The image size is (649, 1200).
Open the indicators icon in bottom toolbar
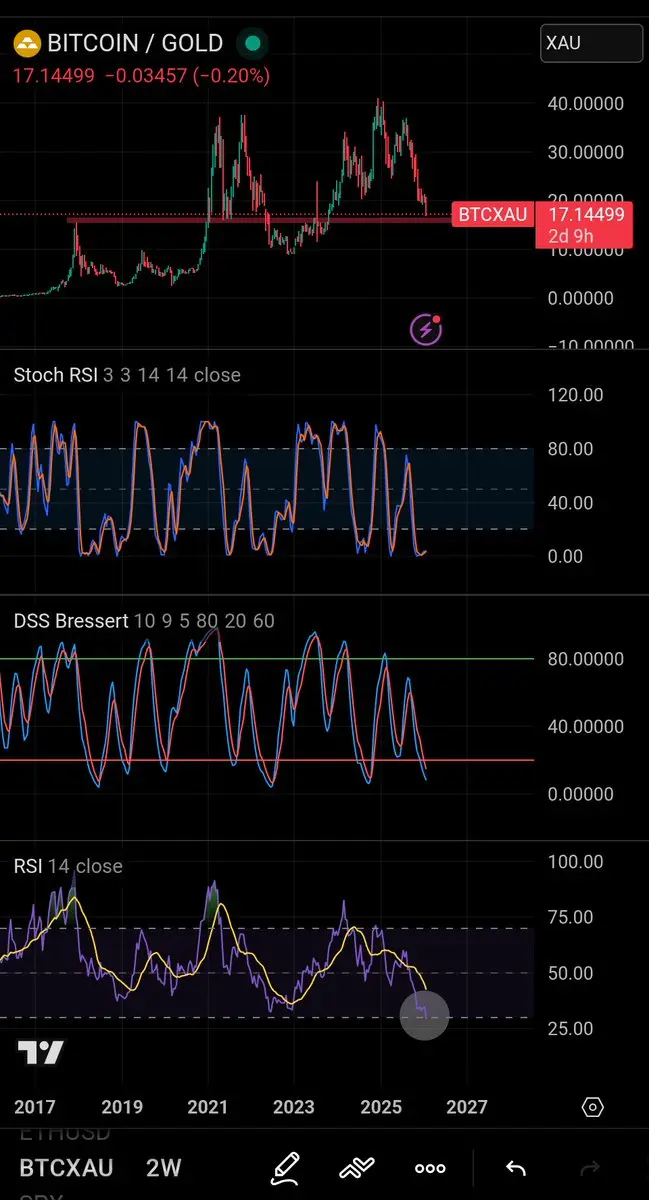click(x=357, y=1167)
